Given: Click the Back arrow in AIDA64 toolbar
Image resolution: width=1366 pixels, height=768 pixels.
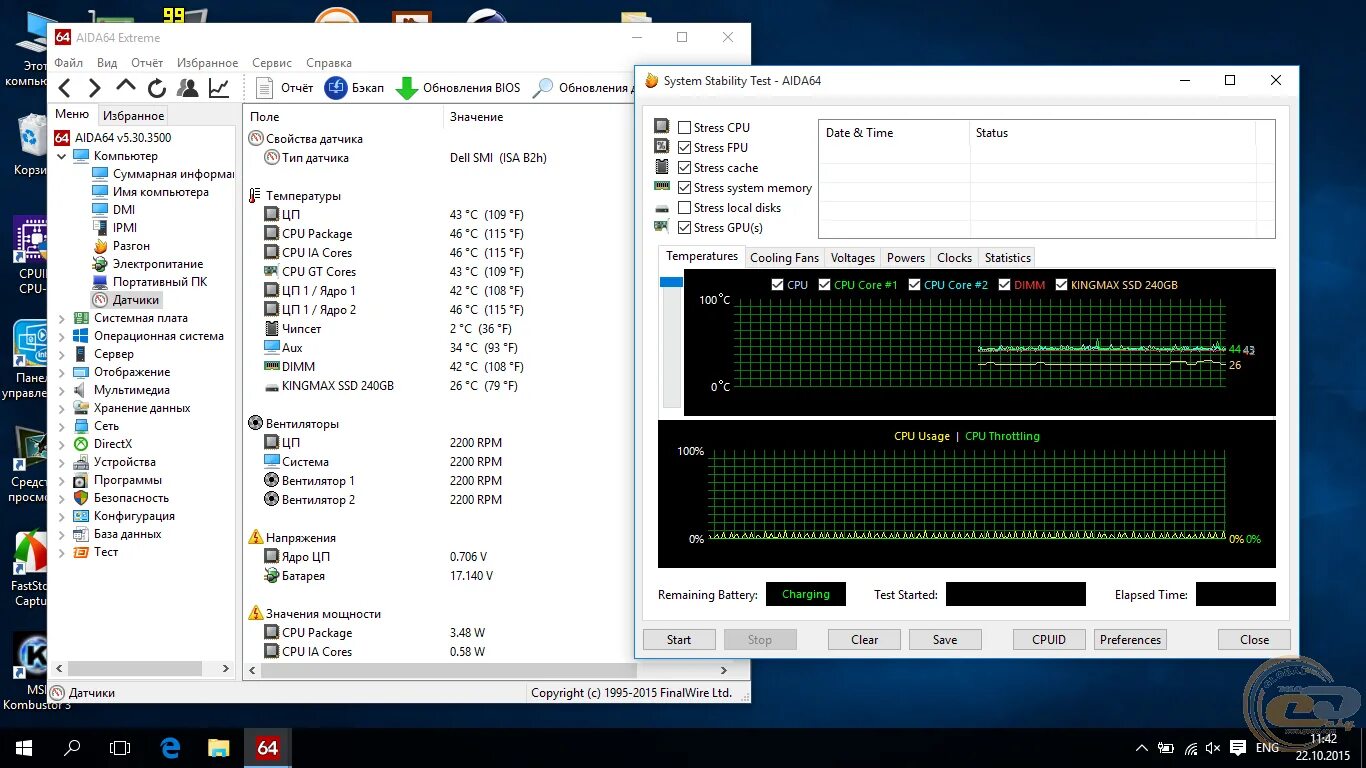Looking at the screenshot, I should pos(65,88).
